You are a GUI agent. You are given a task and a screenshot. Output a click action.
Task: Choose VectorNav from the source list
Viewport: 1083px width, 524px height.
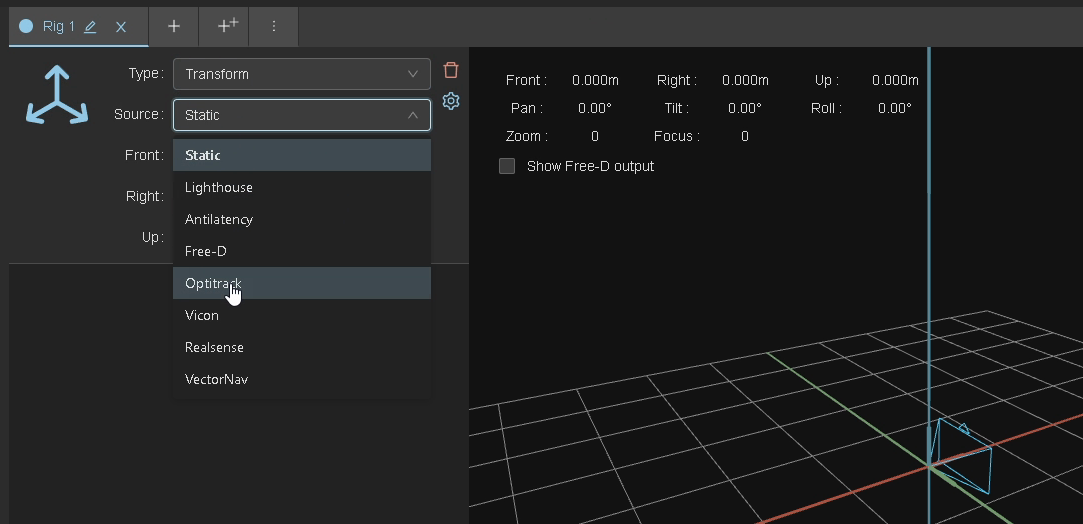[301, 379]
